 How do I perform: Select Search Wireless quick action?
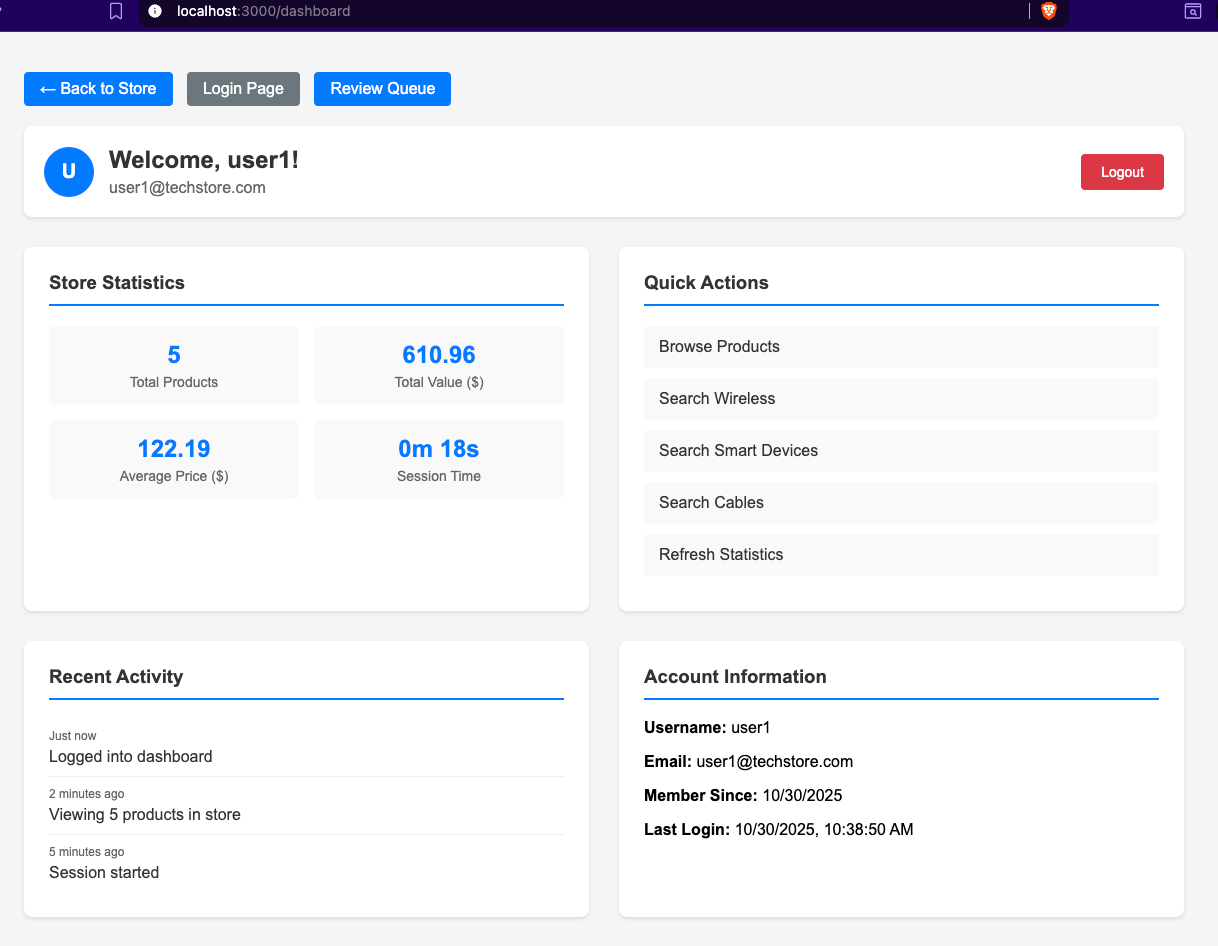tap(900, 399)
